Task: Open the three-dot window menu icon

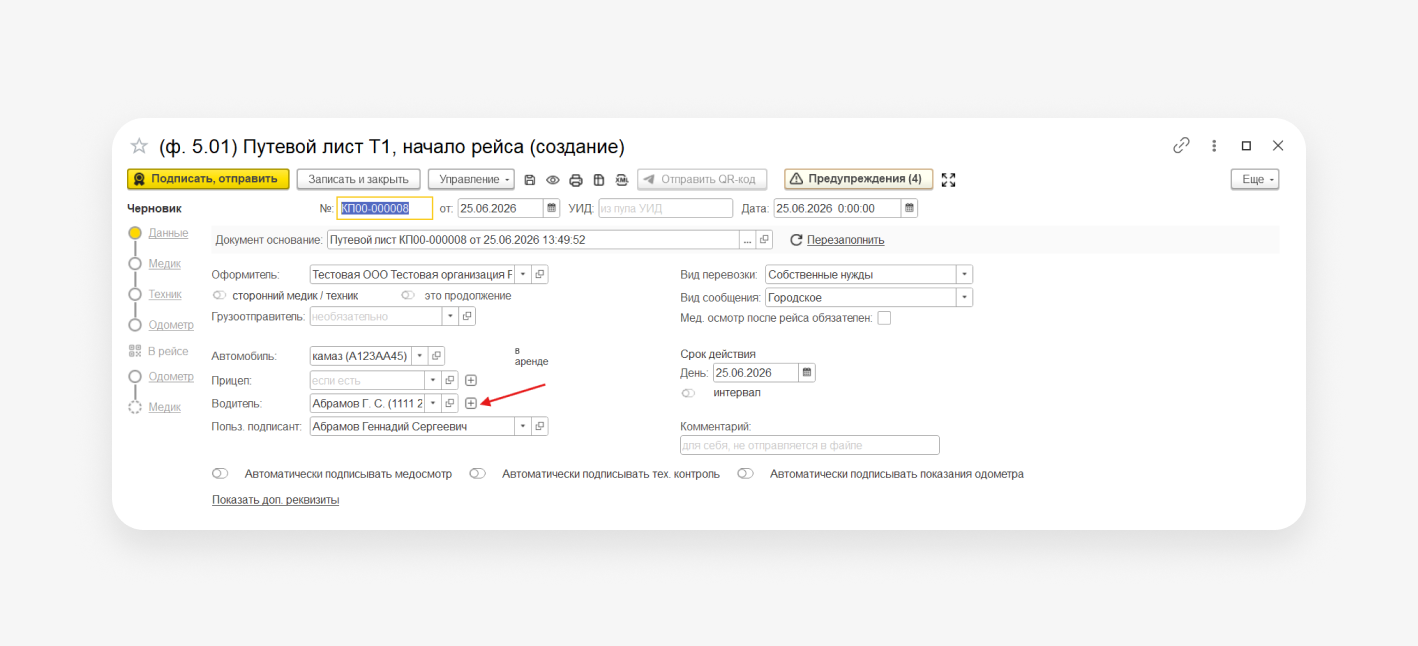Action: (x=1214, y=145)
